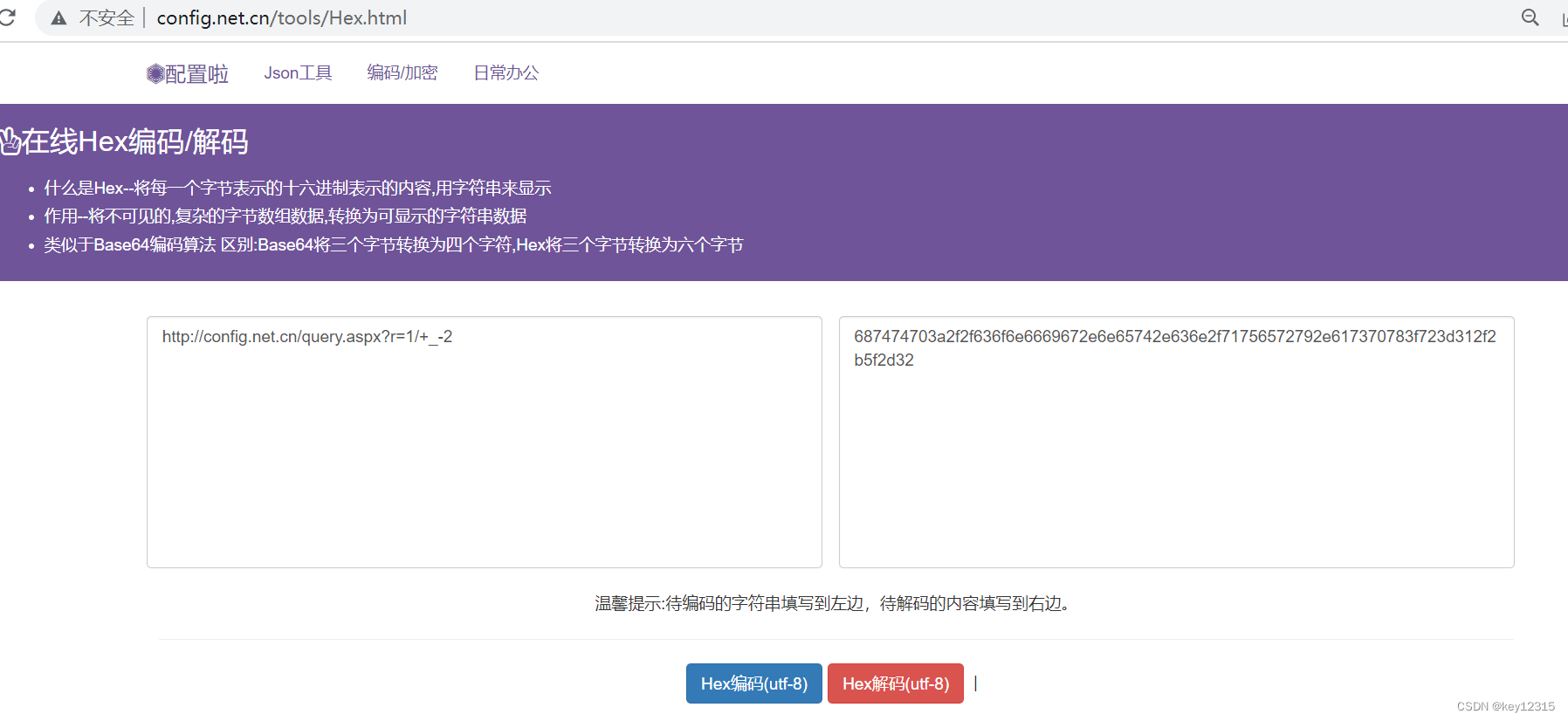Click the zoom magnifier icon in address bar
The height and width of the screenshot is (721, 1568).
[x=1530, y=17]
